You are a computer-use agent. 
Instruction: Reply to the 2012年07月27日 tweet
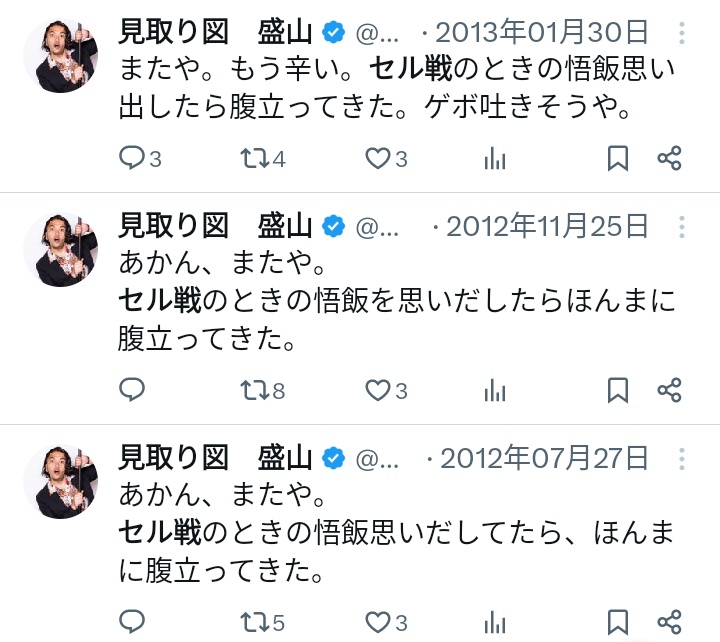point(132,621)
